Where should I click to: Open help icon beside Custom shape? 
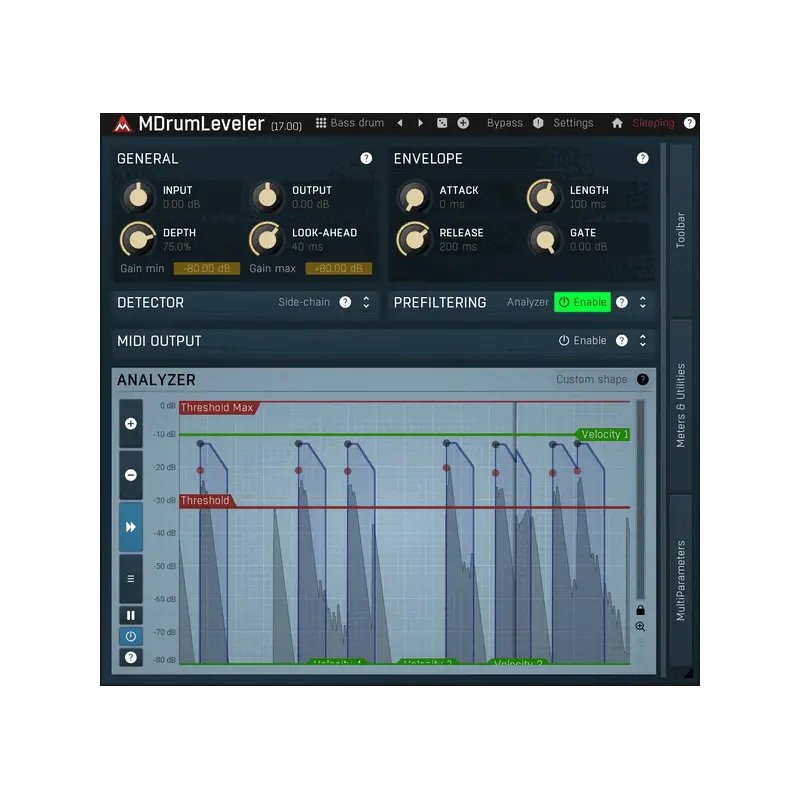tap(642, 379)
